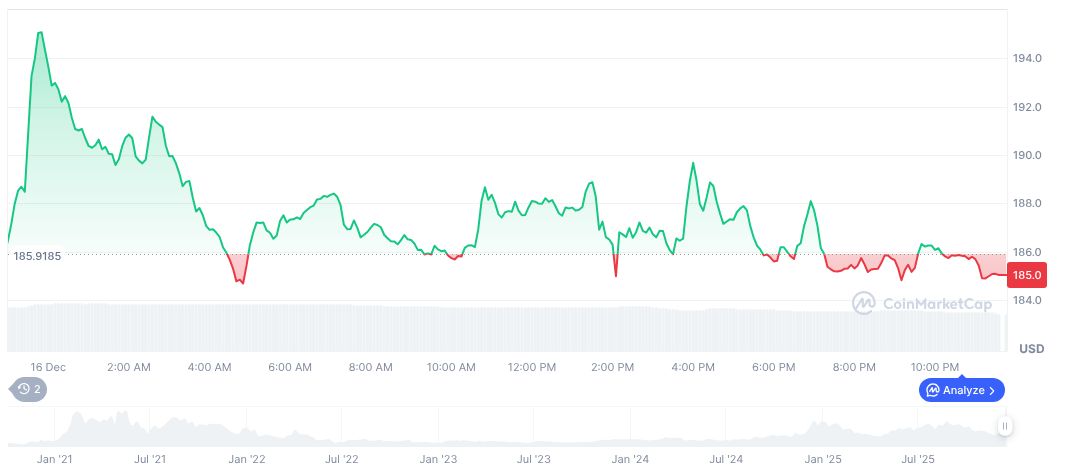Click the CoinMarketCap watermark logo icon
The width and height of the screenshot is (1072, 470).
864,302
